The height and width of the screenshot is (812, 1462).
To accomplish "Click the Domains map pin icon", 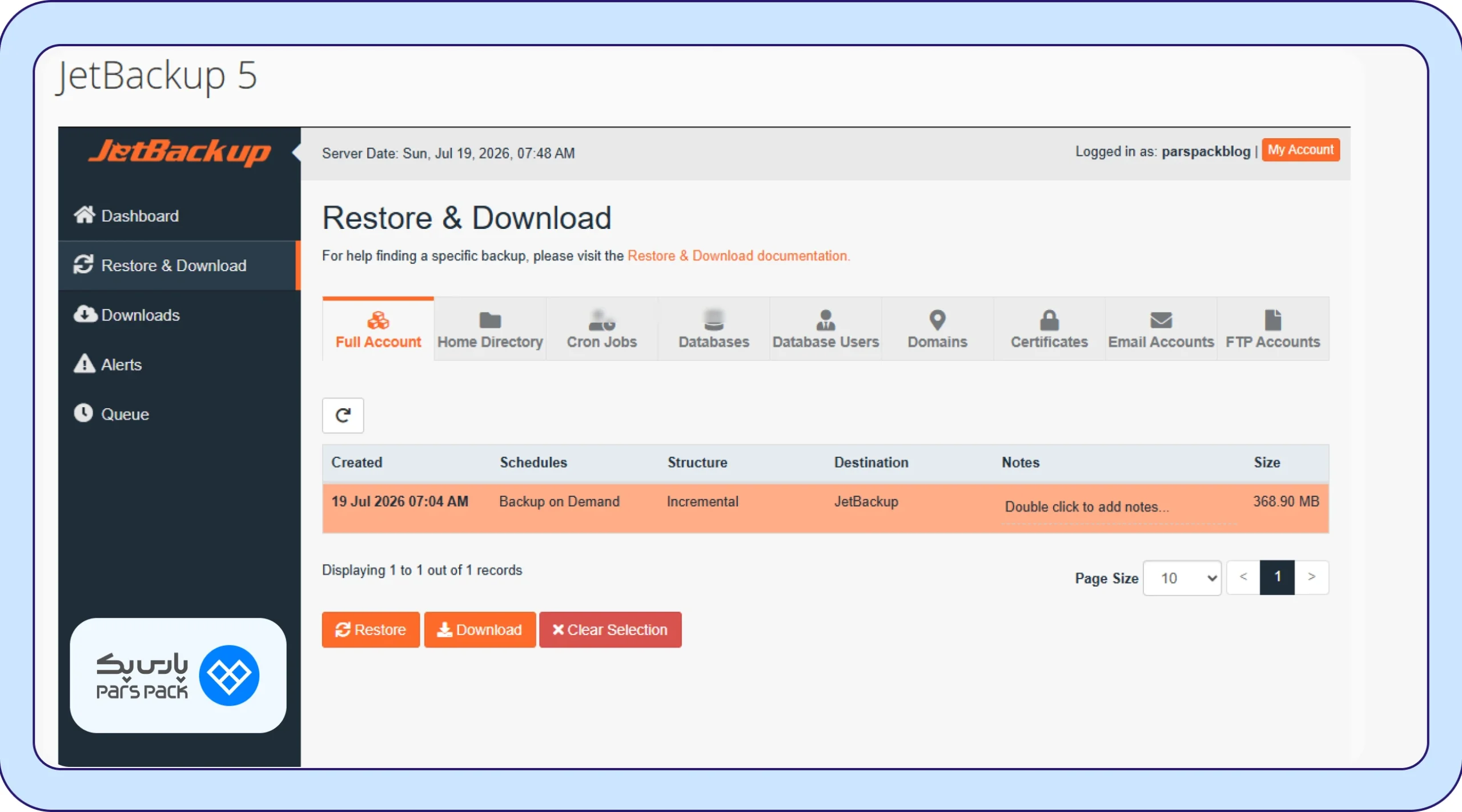I will click(938, 320).
